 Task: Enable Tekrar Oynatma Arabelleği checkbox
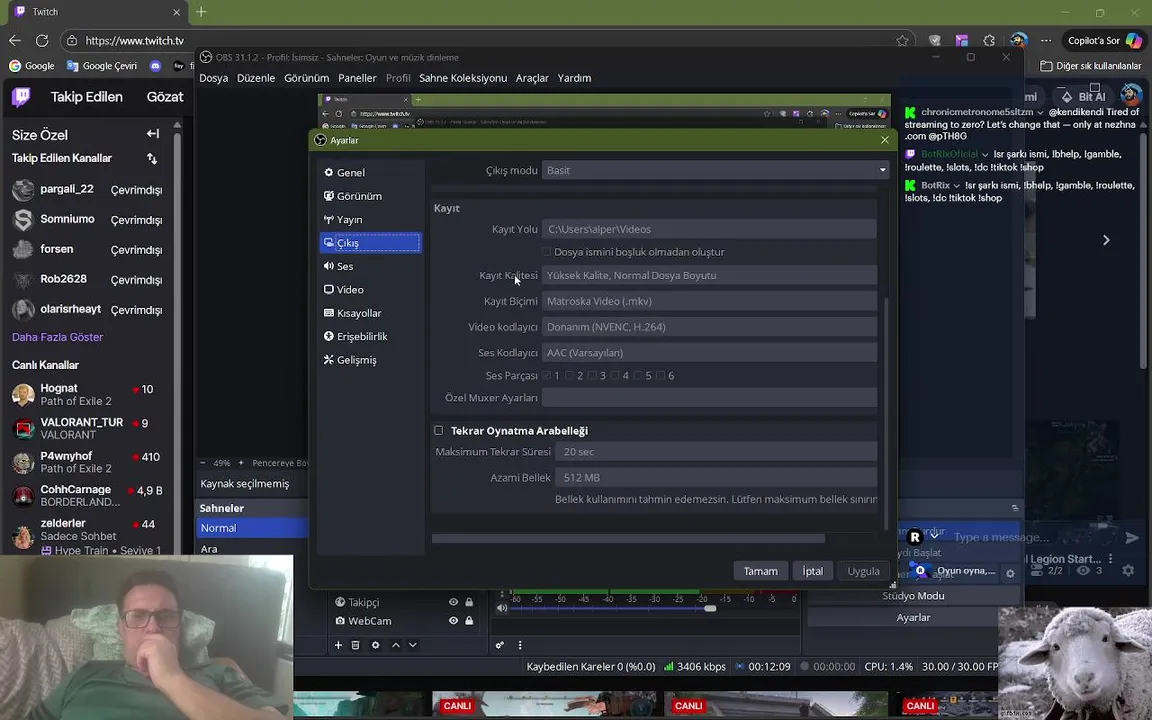click(439, 431)
